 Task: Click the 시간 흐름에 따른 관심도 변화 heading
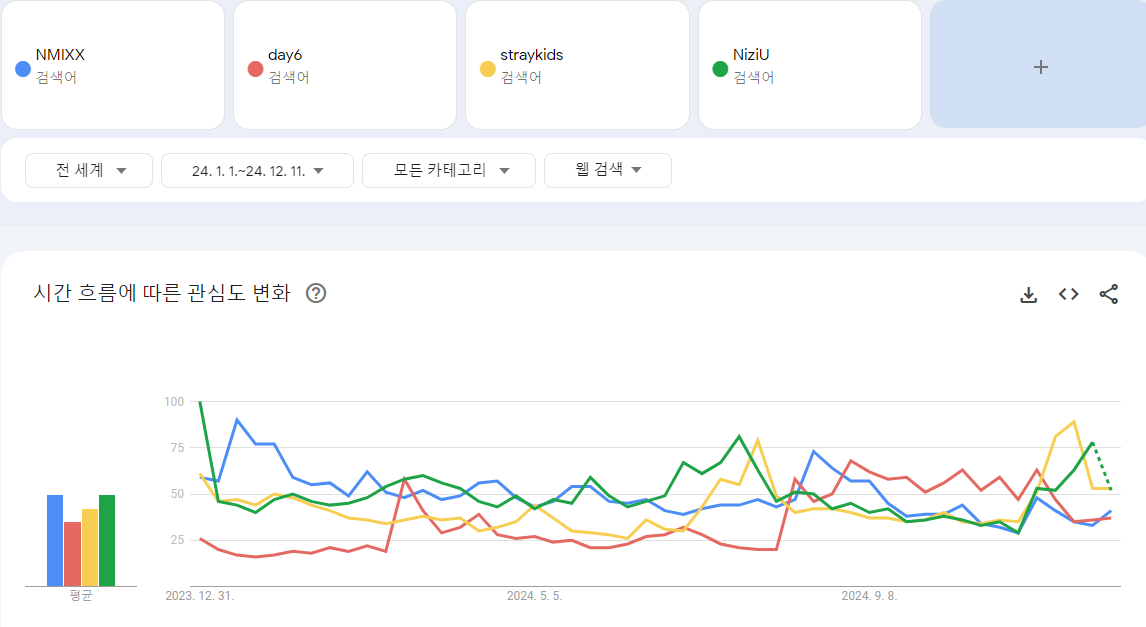click(x=162, y=293)
